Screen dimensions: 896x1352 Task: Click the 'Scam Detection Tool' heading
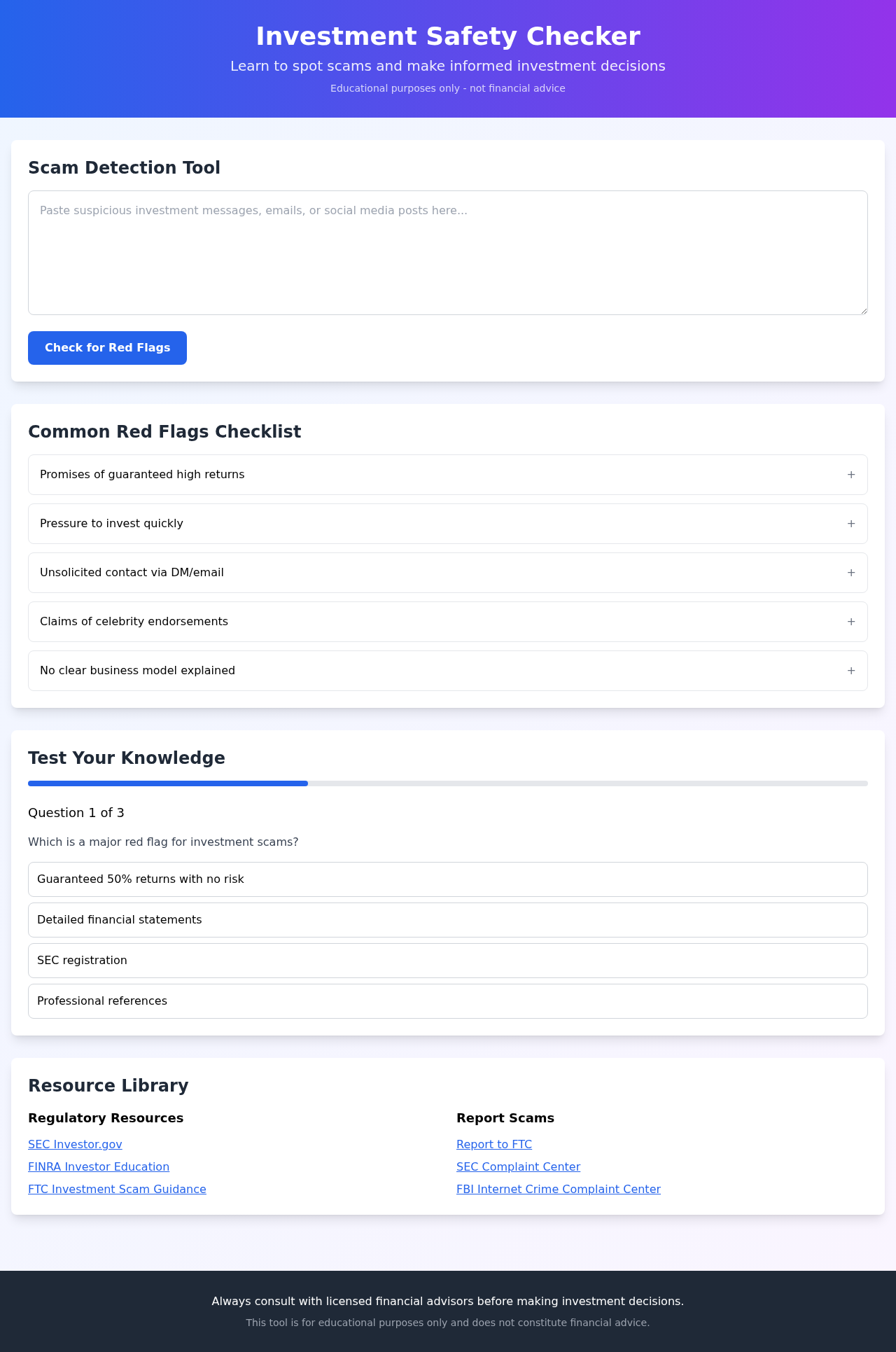pos(124,167)
